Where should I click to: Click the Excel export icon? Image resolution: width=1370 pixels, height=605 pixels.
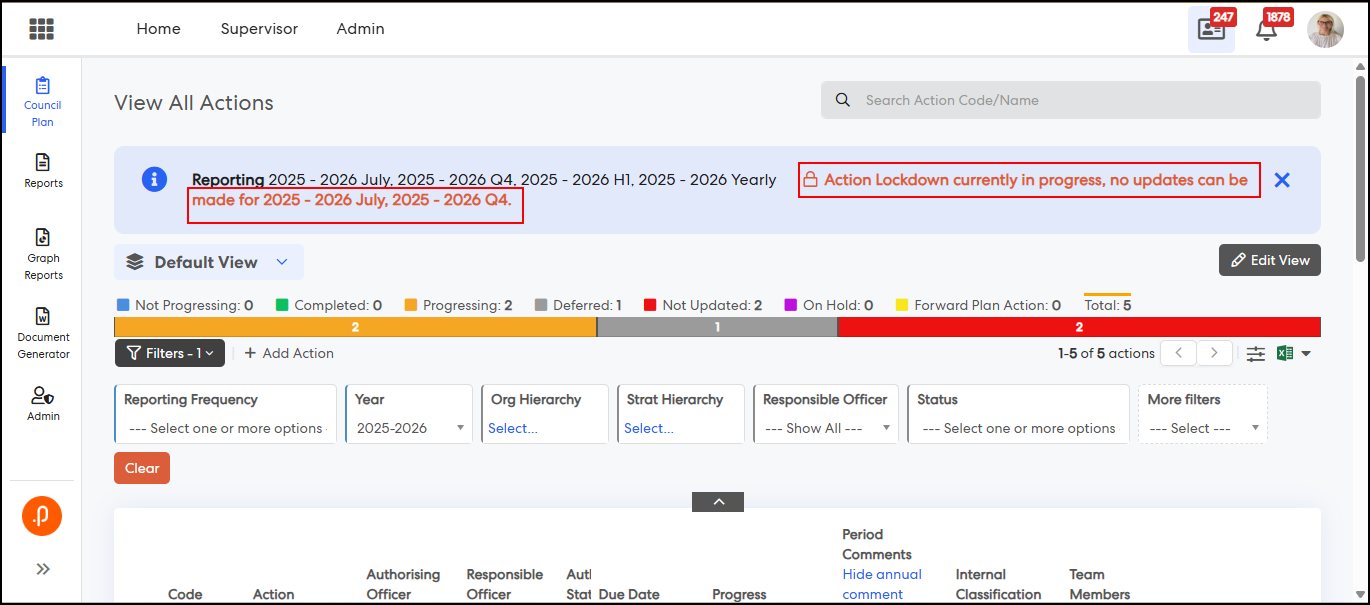pyautogui.click(x=1285, y=353)
